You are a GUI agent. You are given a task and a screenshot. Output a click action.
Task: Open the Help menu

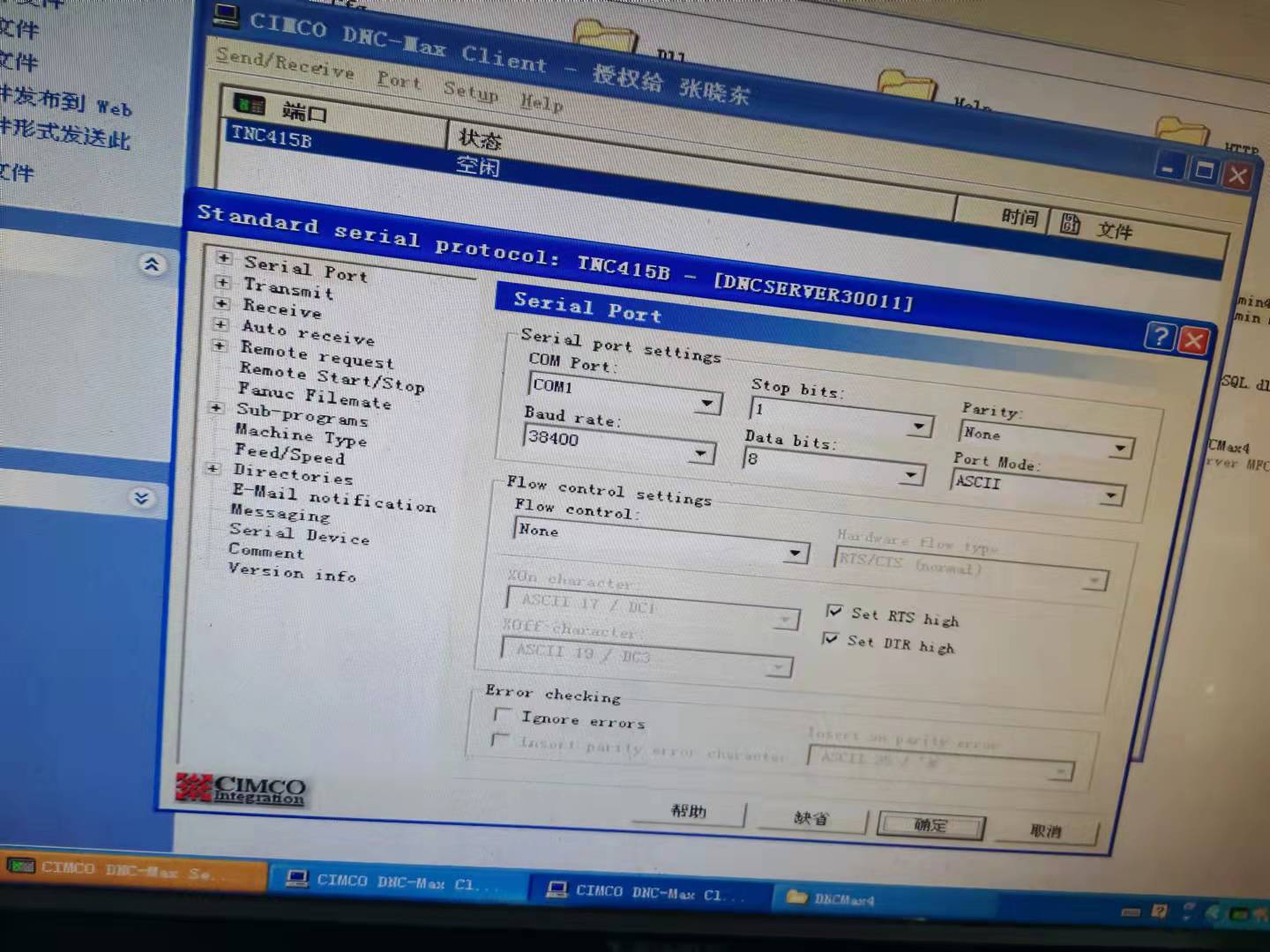coord(542,102)
